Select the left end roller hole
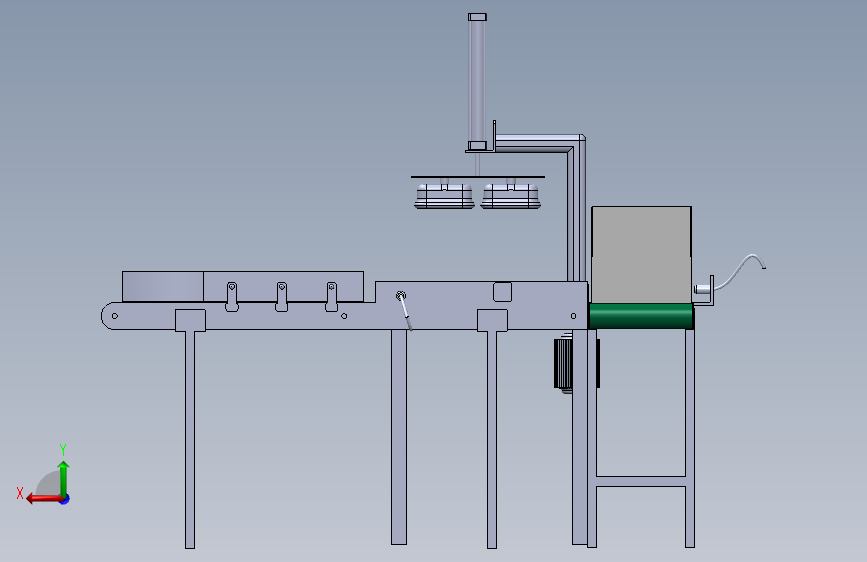867x562 pixels. 114,316
